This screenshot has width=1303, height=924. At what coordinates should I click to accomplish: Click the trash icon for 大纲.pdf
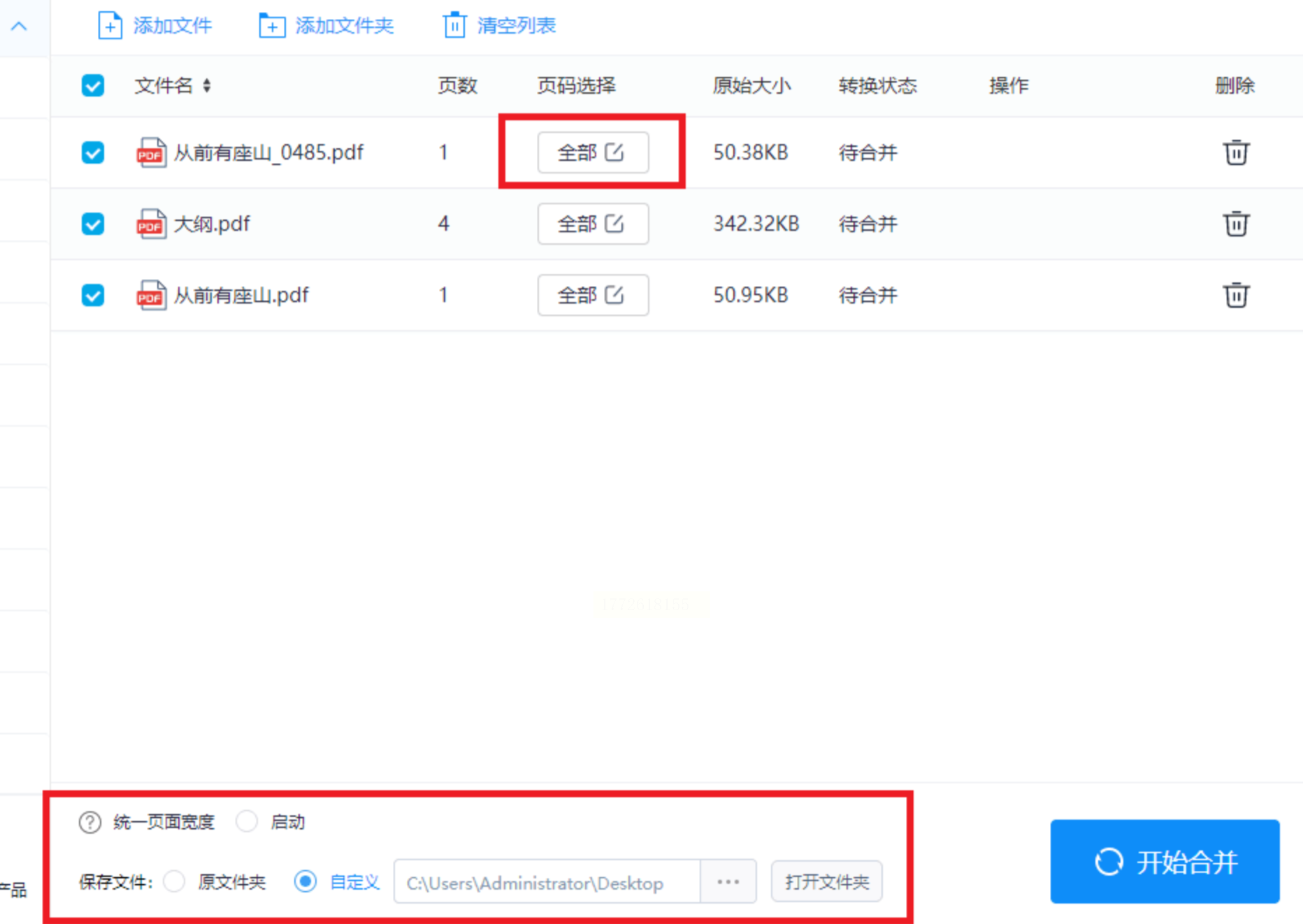point(1235,224)
